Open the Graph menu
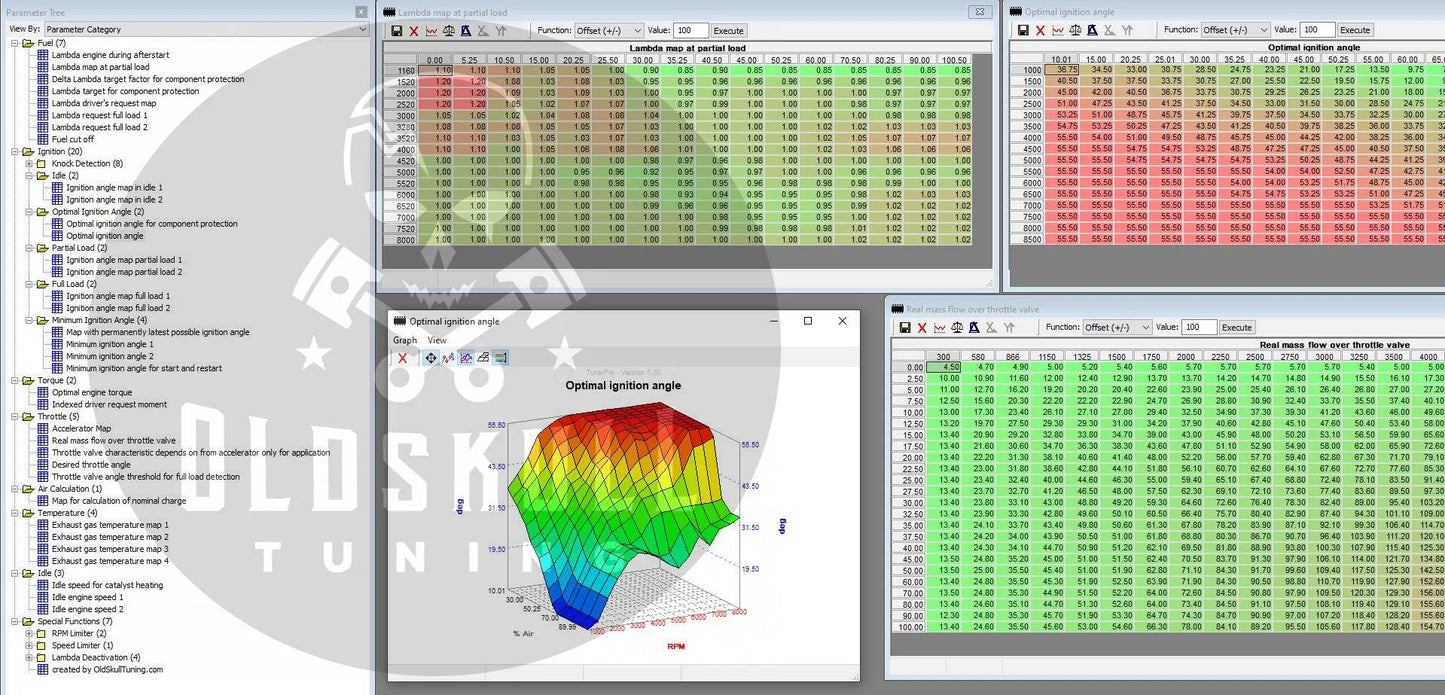The width and height of the screenshot is (1445, 695). tap(405, 340)
